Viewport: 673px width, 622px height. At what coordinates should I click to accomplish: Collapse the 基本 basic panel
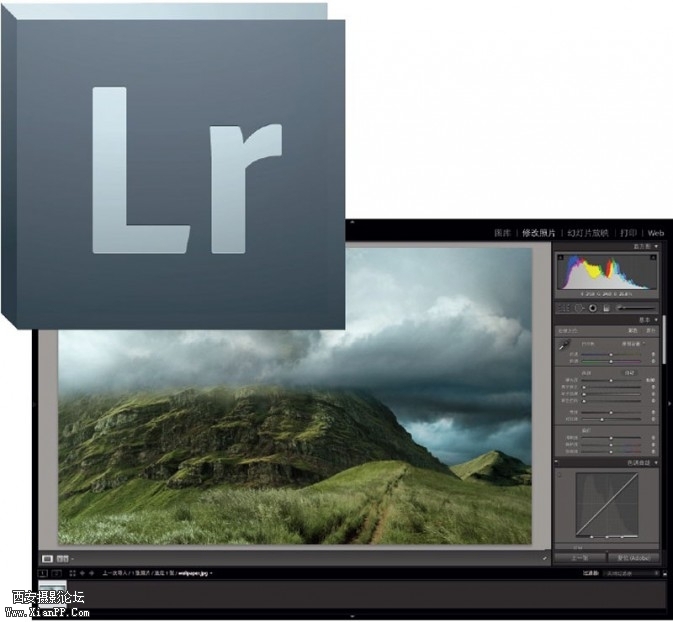click(656, 319)
